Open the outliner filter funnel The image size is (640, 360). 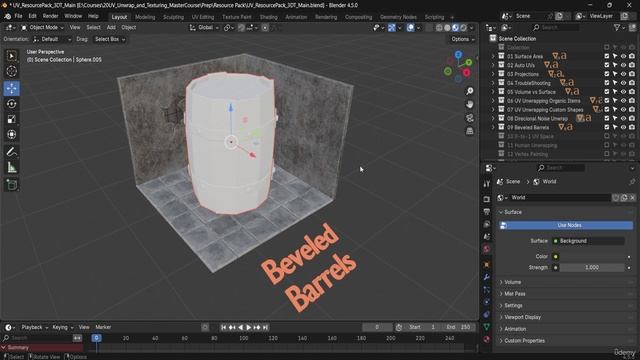(617, 27)
